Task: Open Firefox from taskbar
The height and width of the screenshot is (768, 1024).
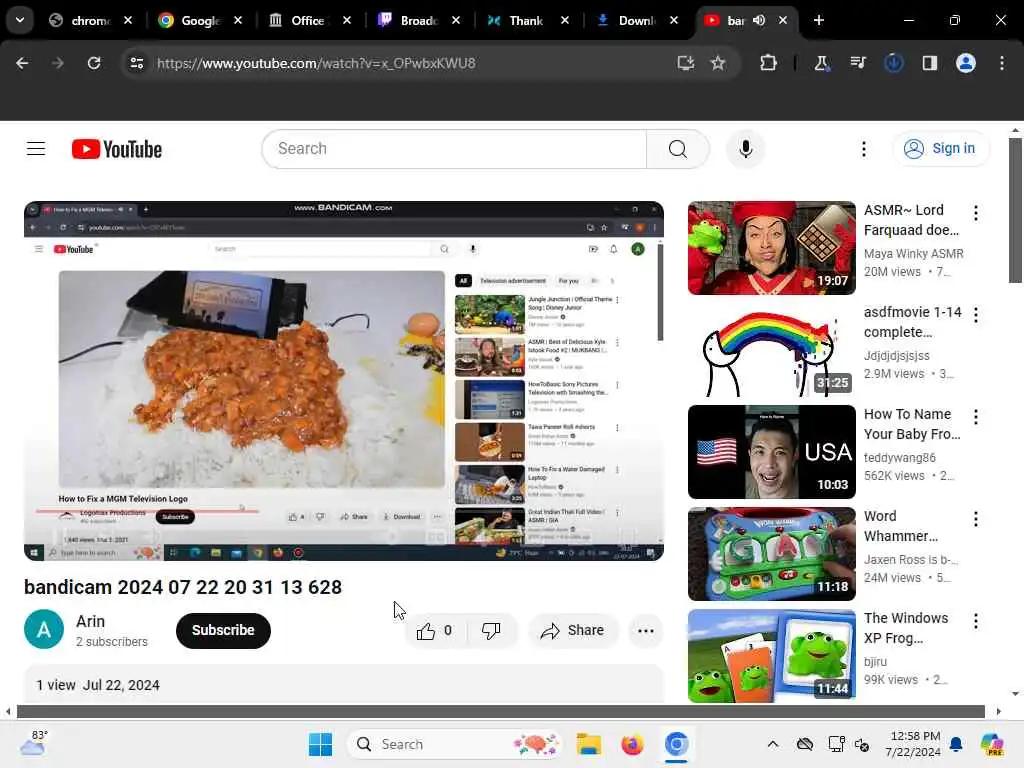Action: point(632,744)
